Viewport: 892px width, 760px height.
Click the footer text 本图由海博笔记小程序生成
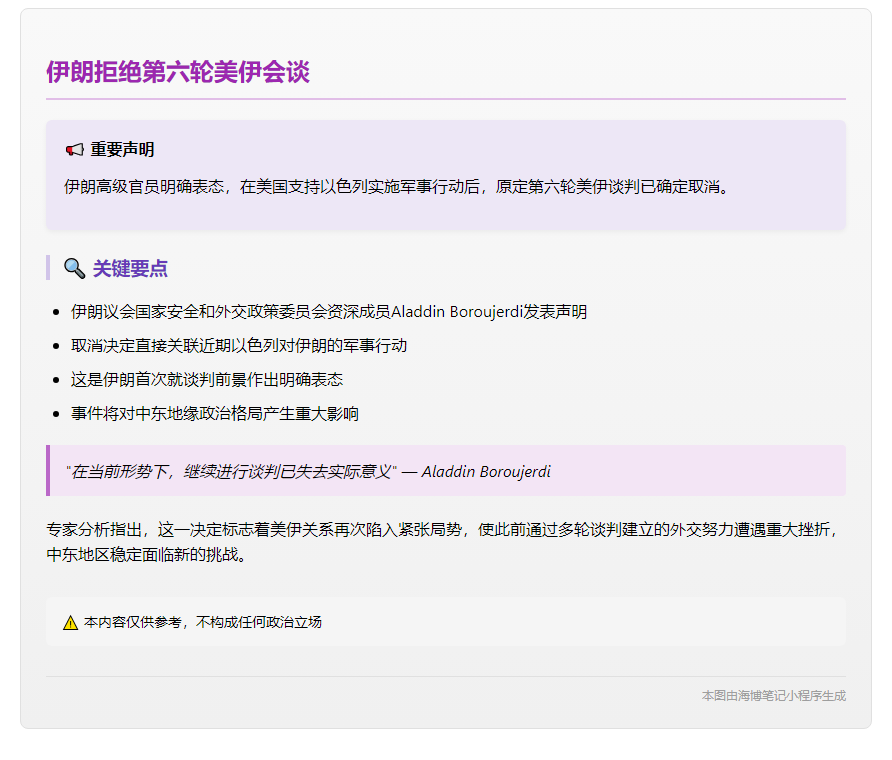pos(774,696)
